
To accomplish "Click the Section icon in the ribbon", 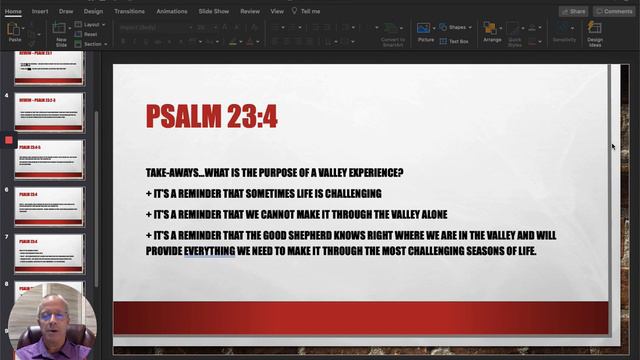I will click(78, 44).
